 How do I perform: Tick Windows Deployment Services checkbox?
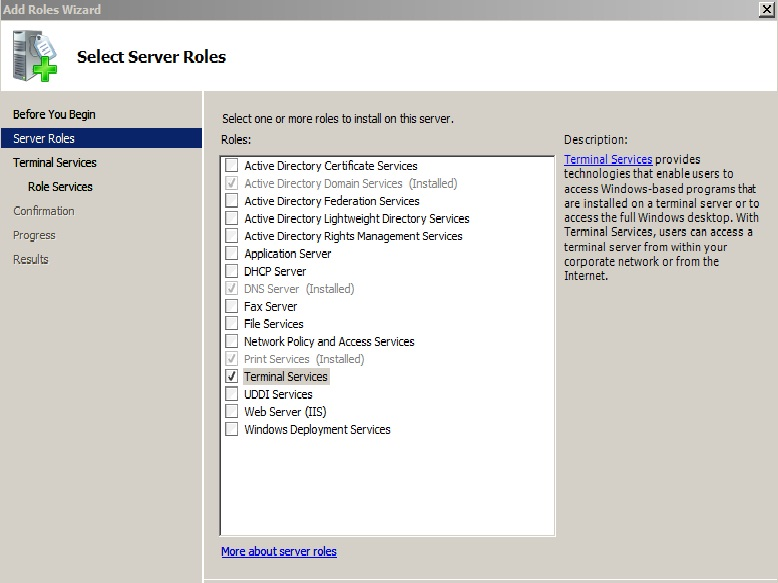pos(231,429)
